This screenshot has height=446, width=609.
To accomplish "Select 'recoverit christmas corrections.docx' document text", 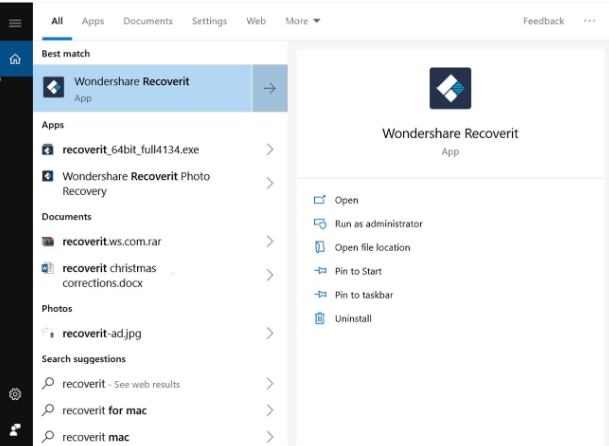I will tap(109, 275).
